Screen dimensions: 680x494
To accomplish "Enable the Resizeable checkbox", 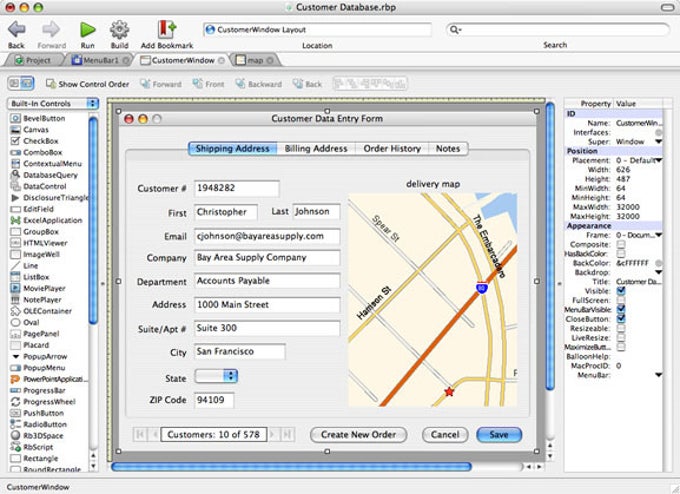I will tap(621, 328).
